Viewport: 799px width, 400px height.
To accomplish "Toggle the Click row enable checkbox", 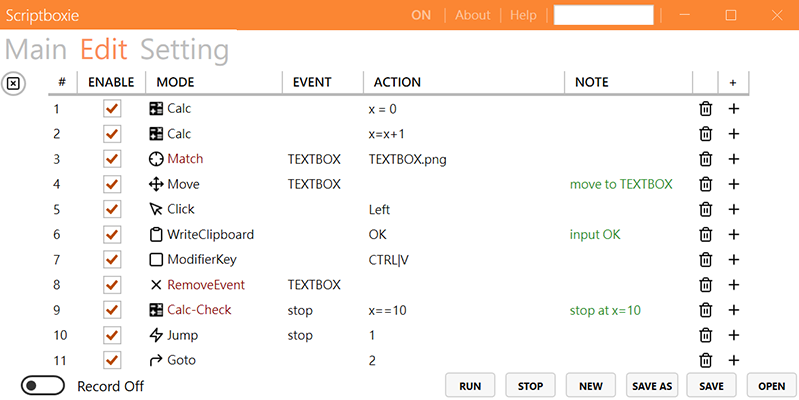I will [112, 209].
